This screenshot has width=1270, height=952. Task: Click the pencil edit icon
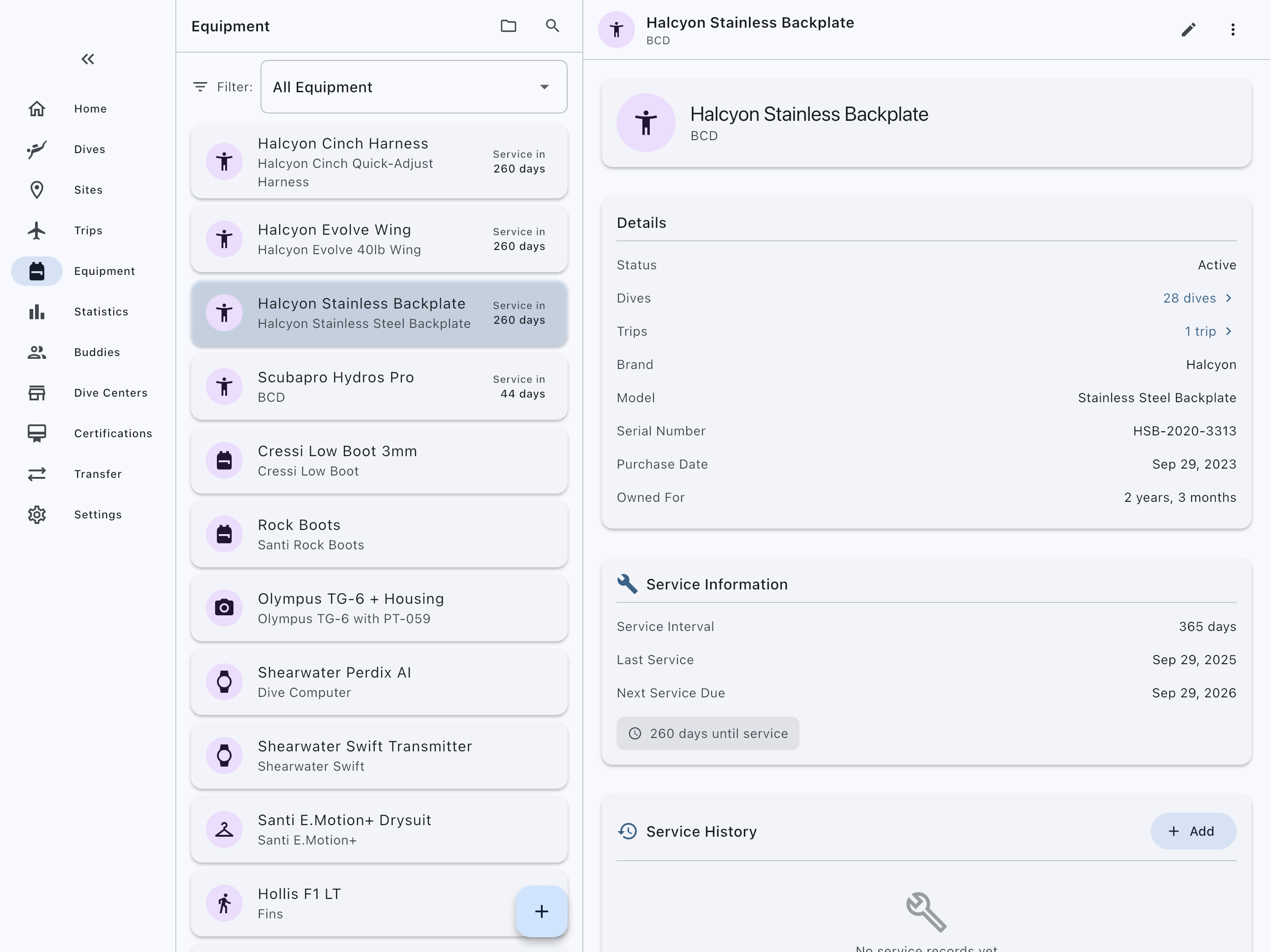pos(1188,29)
